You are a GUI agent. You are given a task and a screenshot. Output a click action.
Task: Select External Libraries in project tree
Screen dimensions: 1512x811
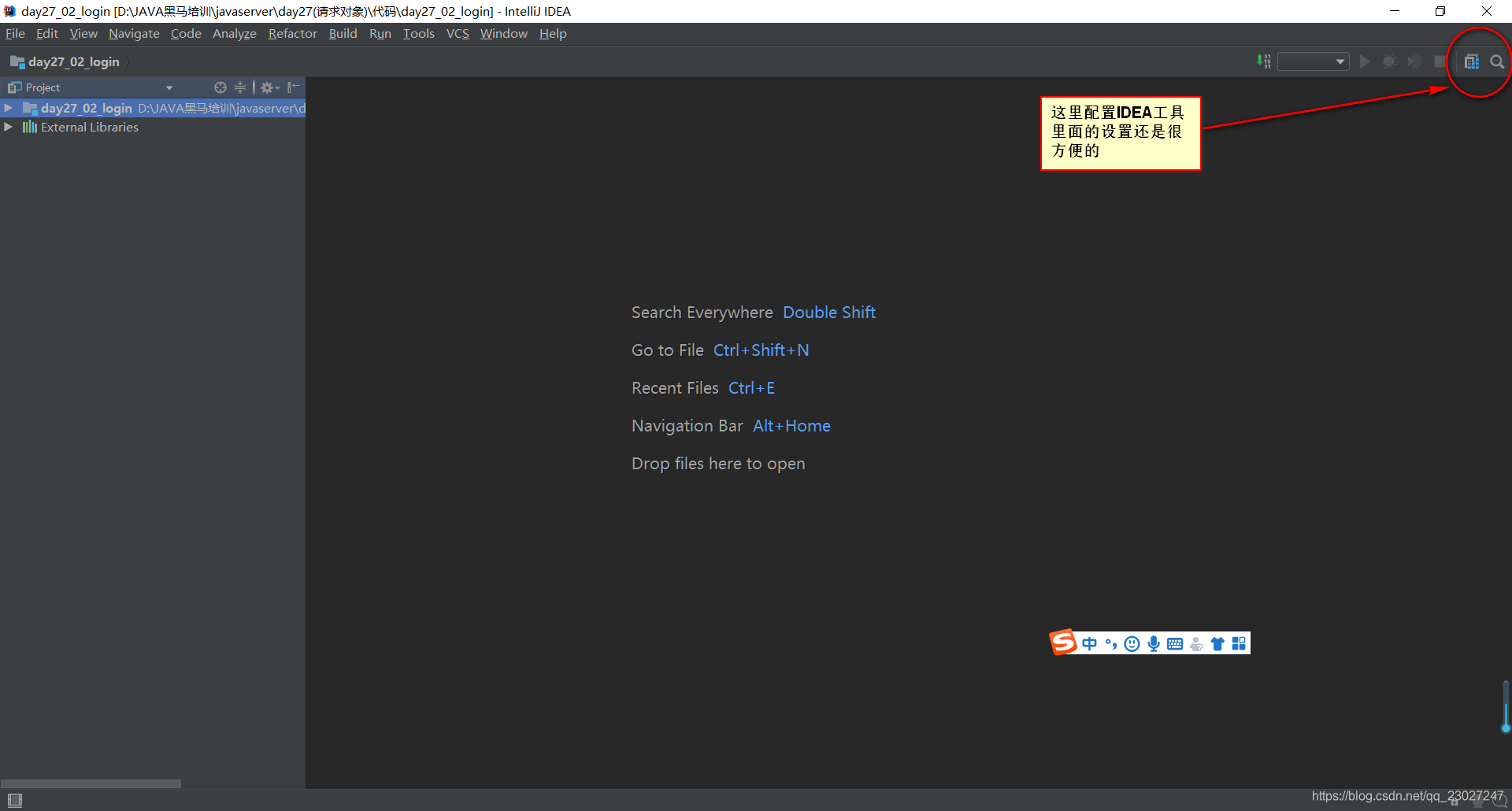click(x=89, y=127)
